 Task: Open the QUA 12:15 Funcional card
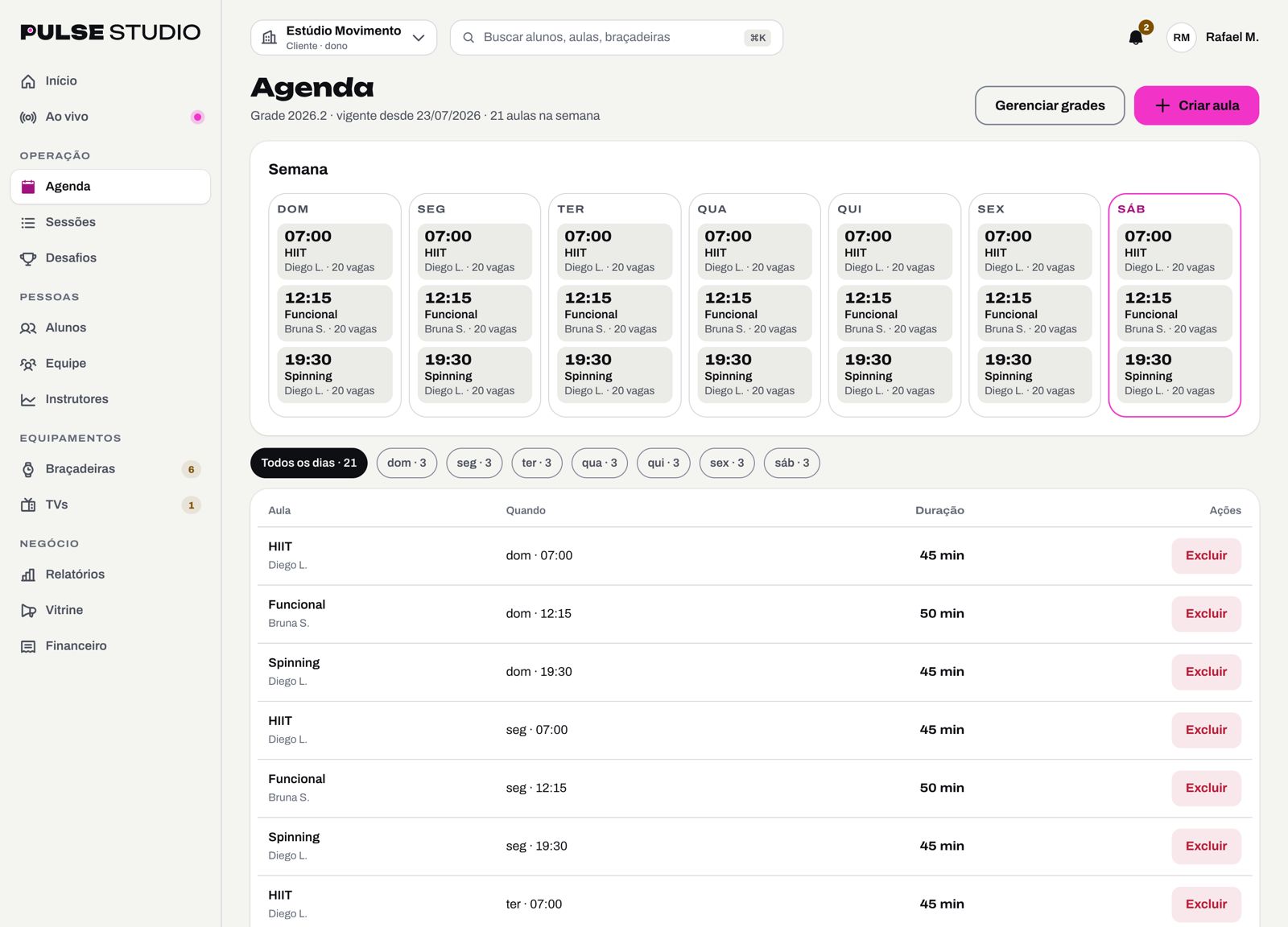(x=754, y=313)
